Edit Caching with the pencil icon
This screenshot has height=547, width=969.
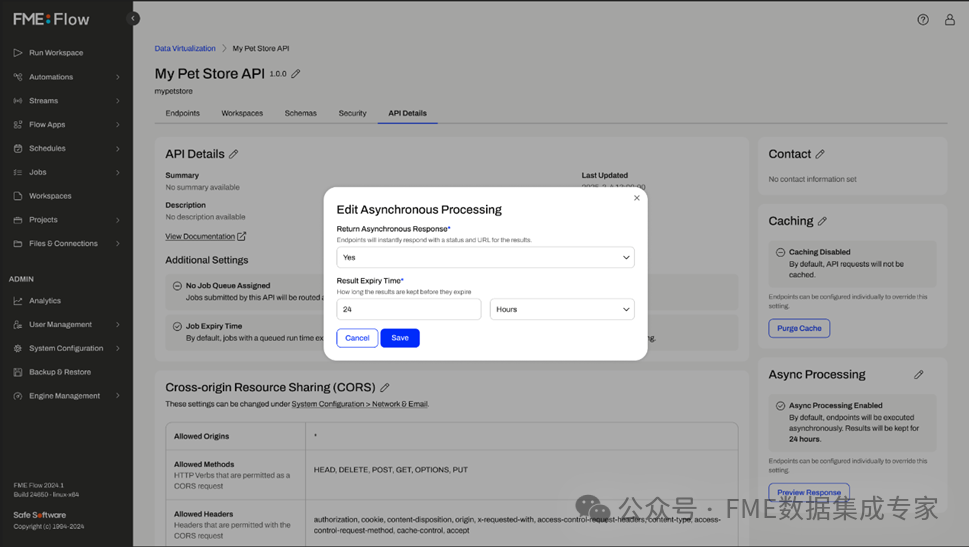click(823, 221)
